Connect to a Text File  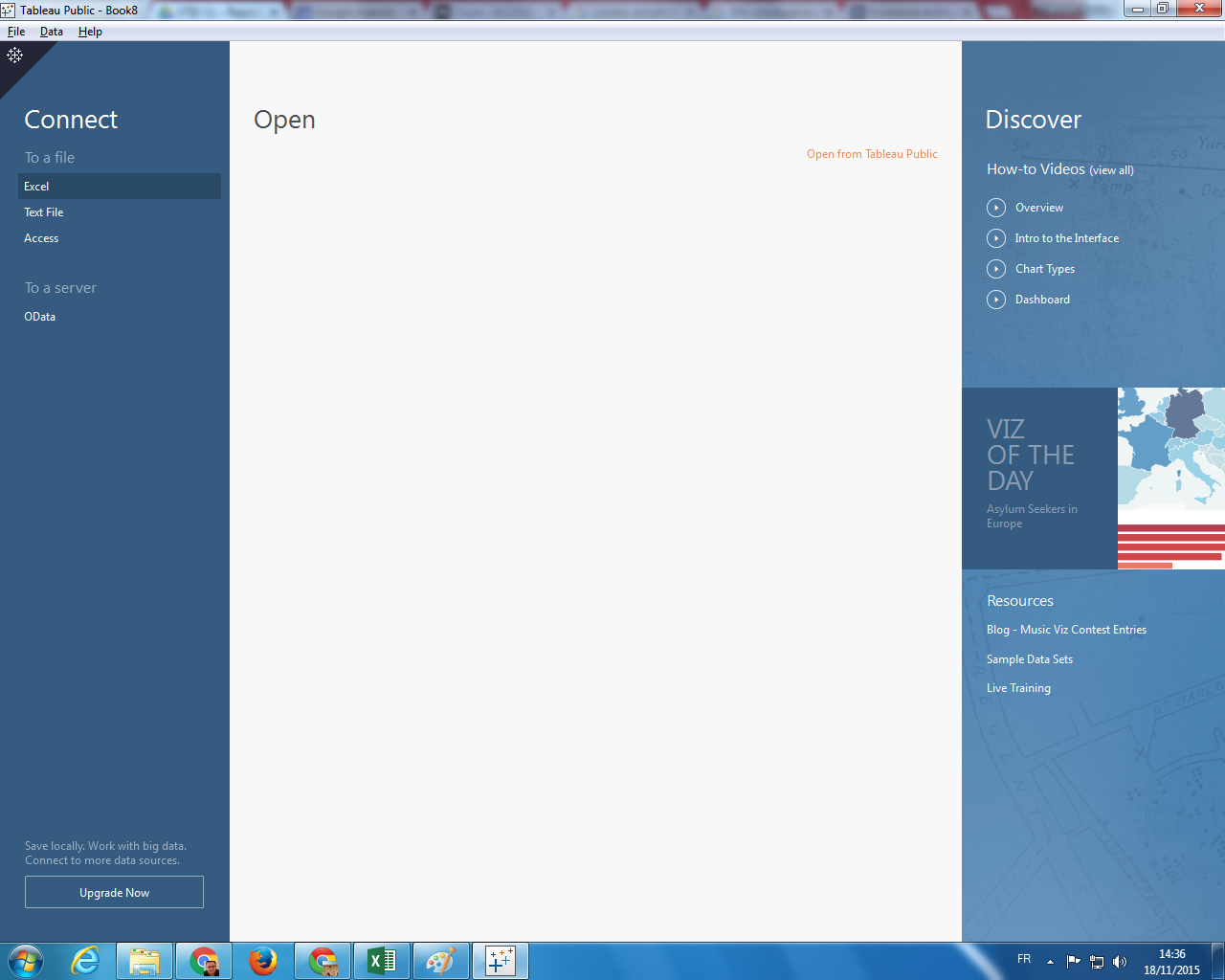tap(120, 212)
